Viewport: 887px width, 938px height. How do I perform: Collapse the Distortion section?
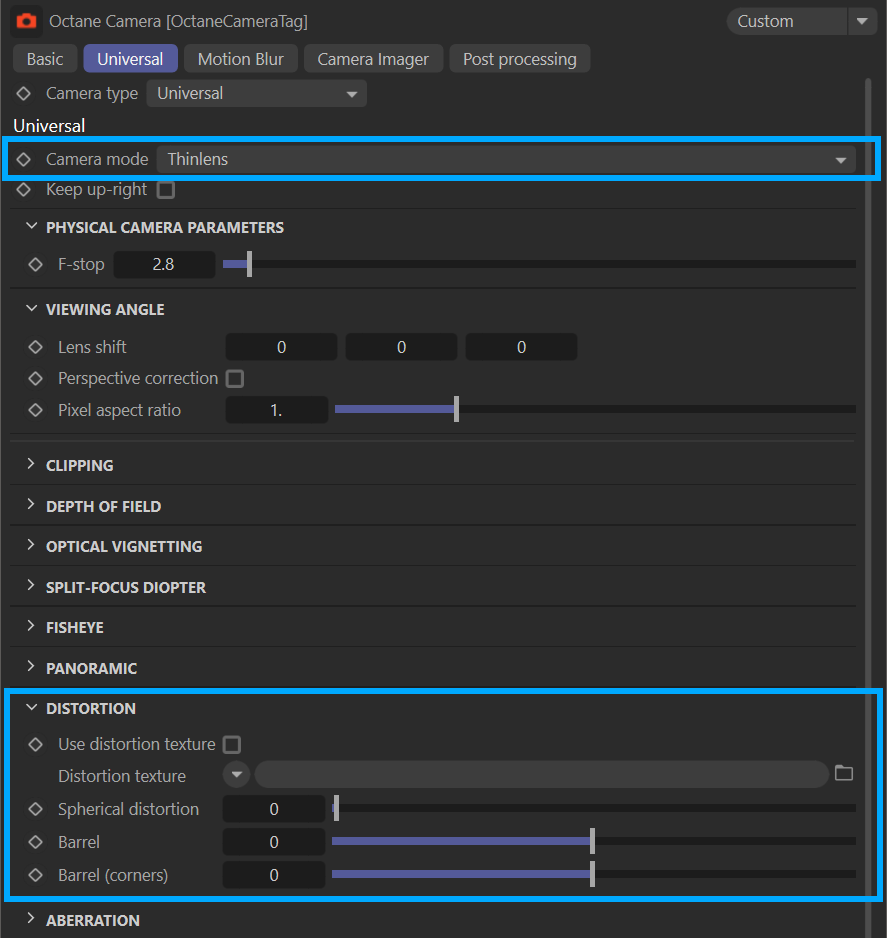coord(30,708)
